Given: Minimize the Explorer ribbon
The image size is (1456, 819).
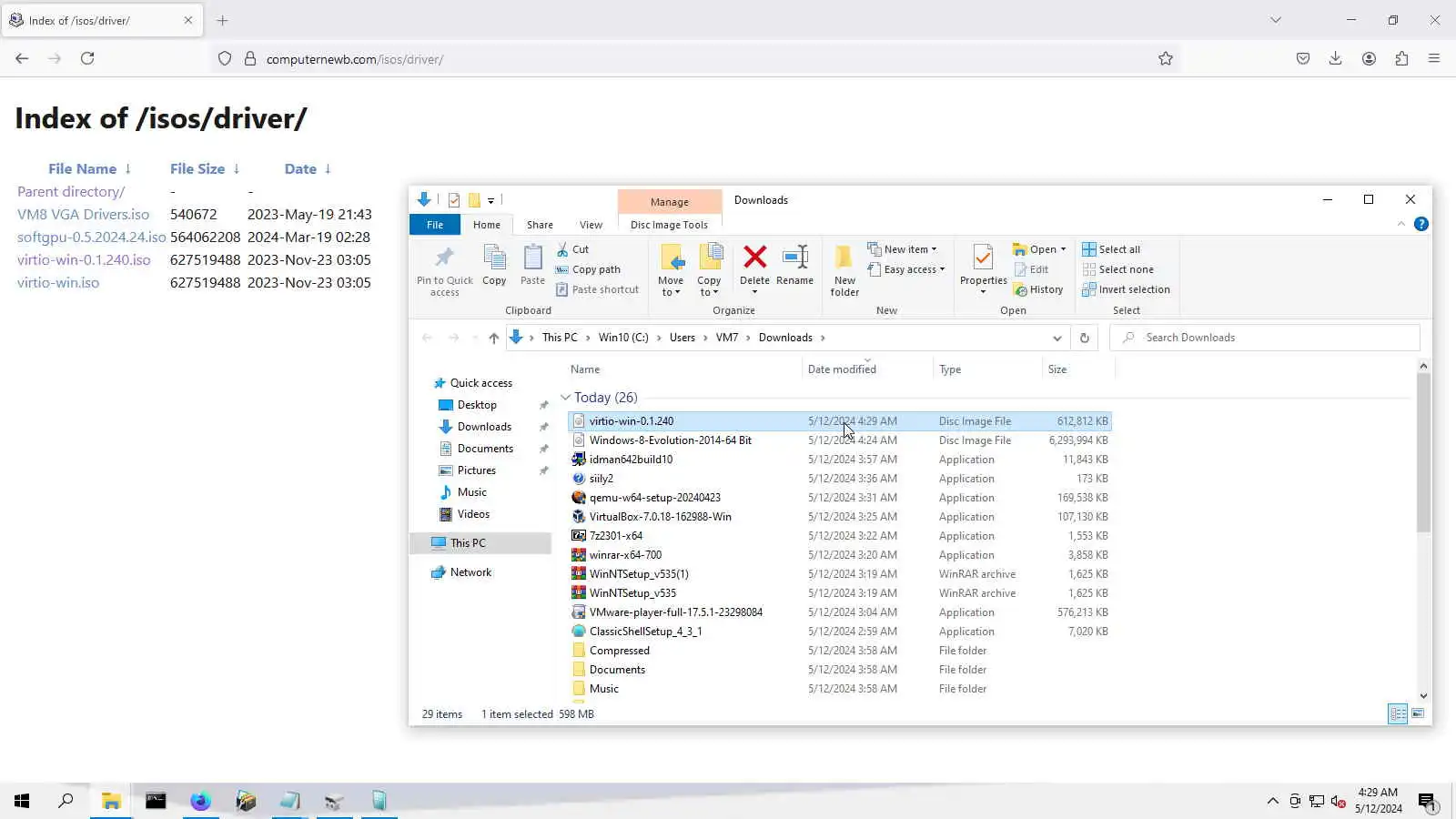Looking at the screenshot, I should (1401, 224).
